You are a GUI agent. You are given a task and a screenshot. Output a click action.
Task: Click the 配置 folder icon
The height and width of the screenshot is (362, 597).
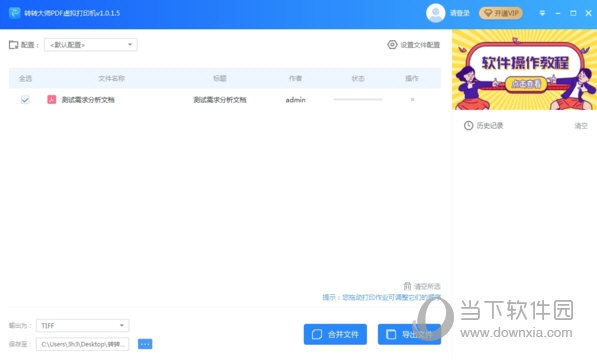tap(13, 45)
